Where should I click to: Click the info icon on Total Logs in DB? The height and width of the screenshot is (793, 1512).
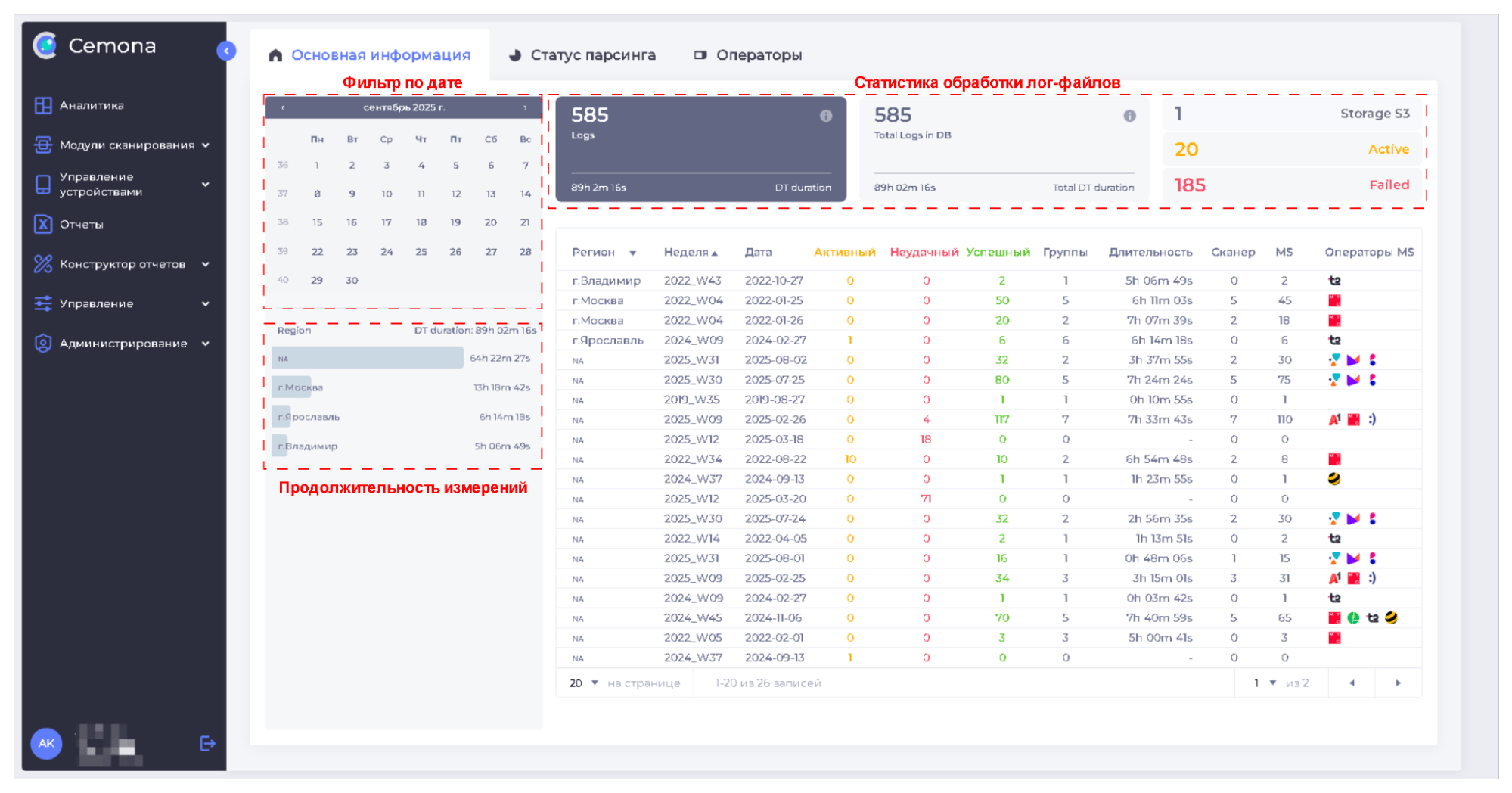(1129, 115)
